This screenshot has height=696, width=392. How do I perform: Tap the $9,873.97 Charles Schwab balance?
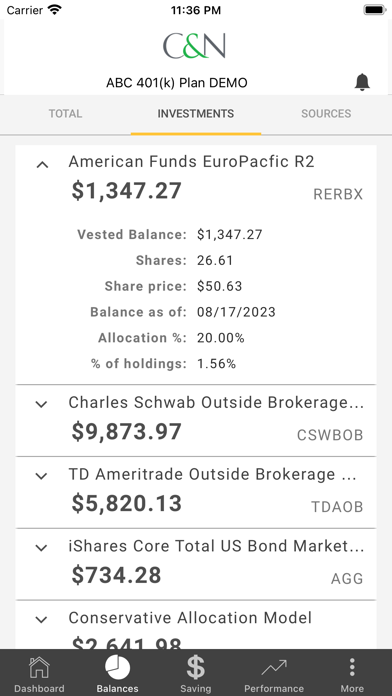tap(127, 432)
